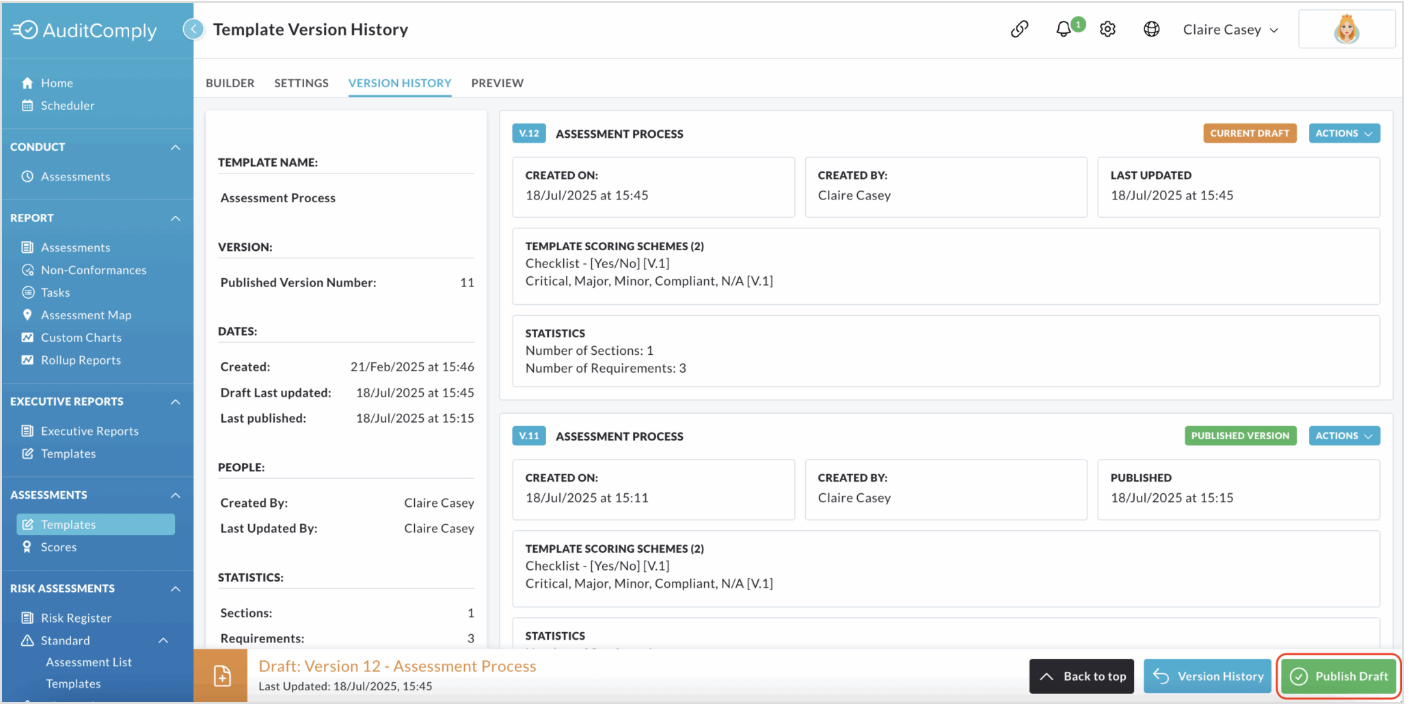Click the Assessments icon under Report
Viewport: 1410px width, 706px height.
click(28, 247)
